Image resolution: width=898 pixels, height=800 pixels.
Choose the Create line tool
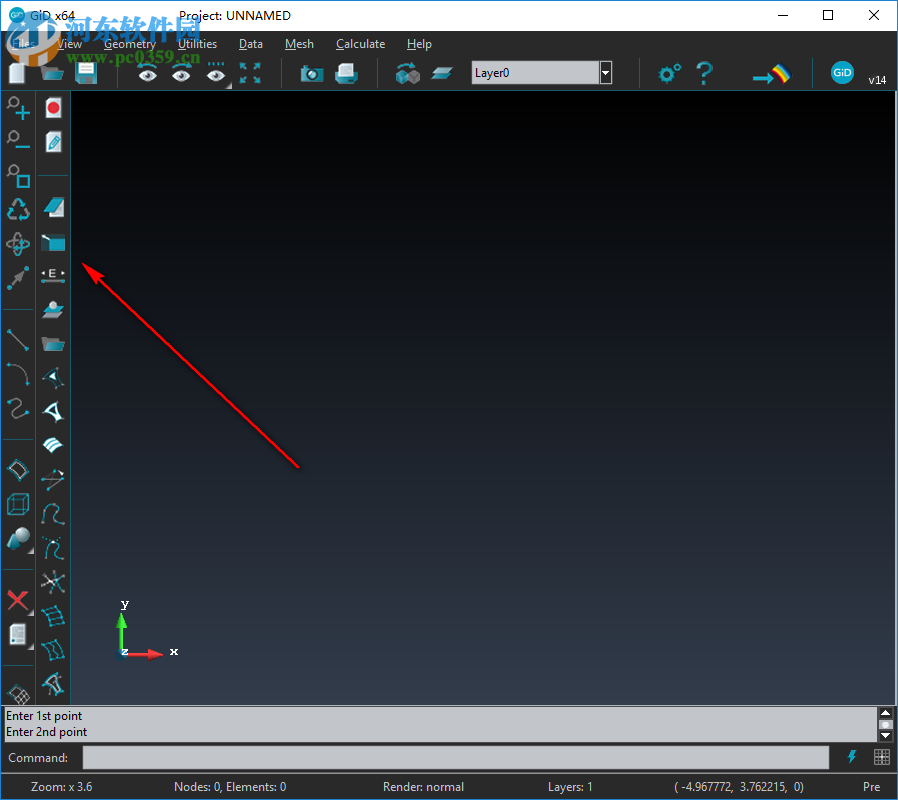[x=18, y=340]
